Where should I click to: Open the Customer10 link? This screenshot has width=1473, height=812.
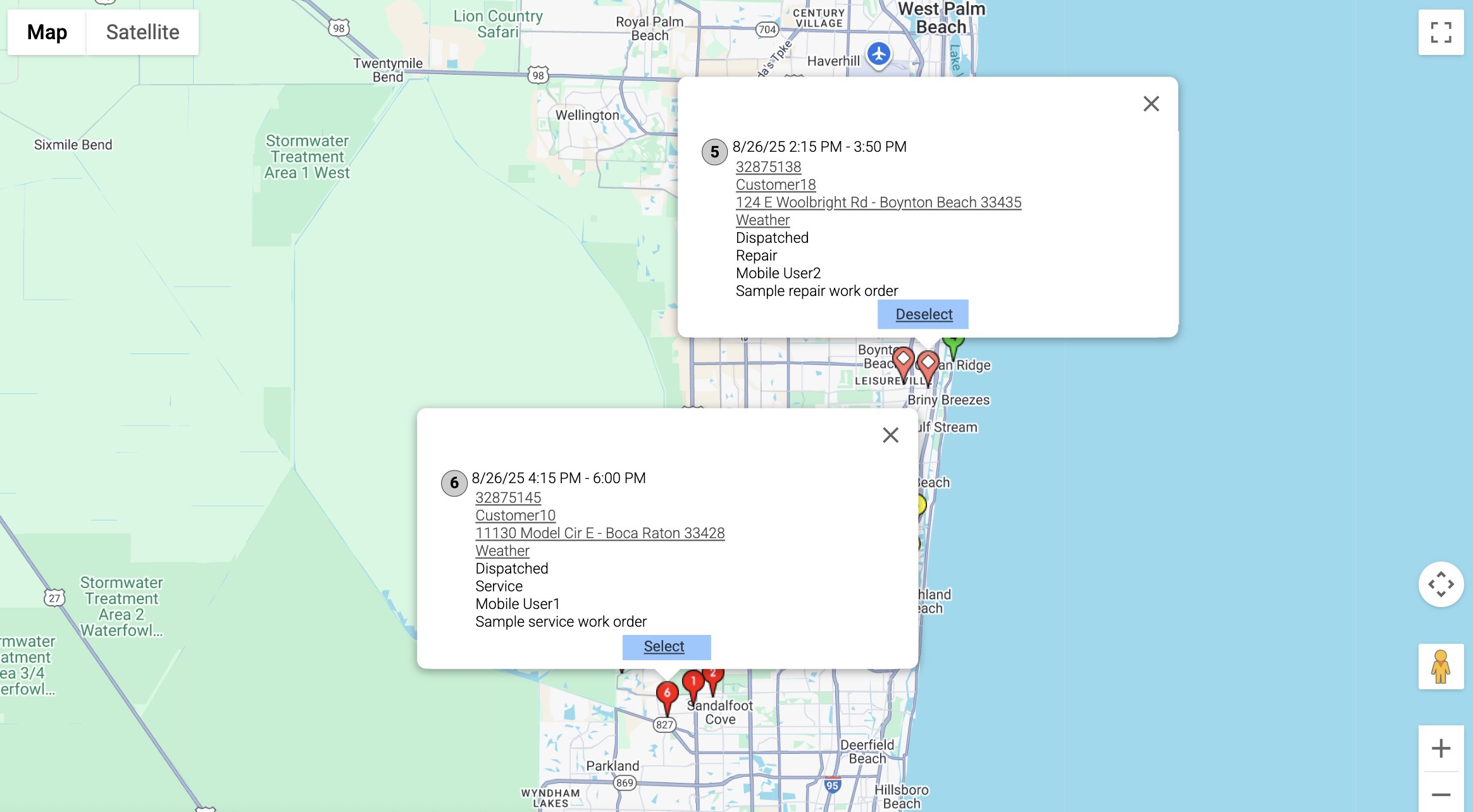pyautogui.click(x=515, y=515)
